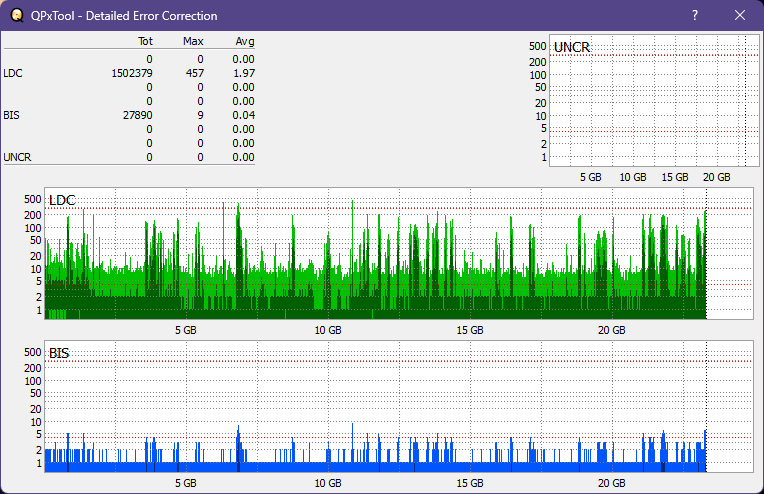Click the UNCR row label in the table
Viewport: 764px width, 494px height.
[x=17, y=157]
